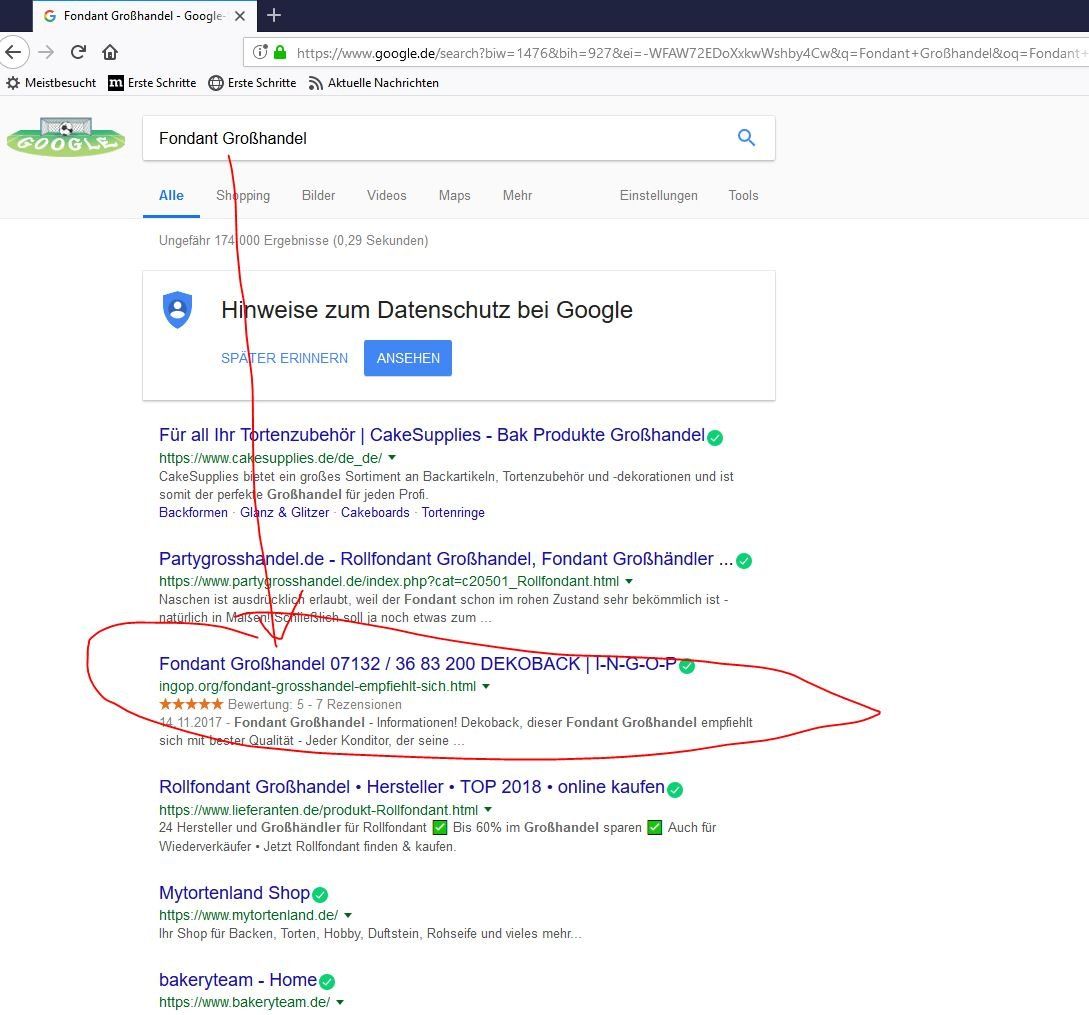Click the https://www.bakeryteam.de/ URL text
Image resolution: width=1089 pixels, height=1015 pixels.
[x=244, y=1002]
